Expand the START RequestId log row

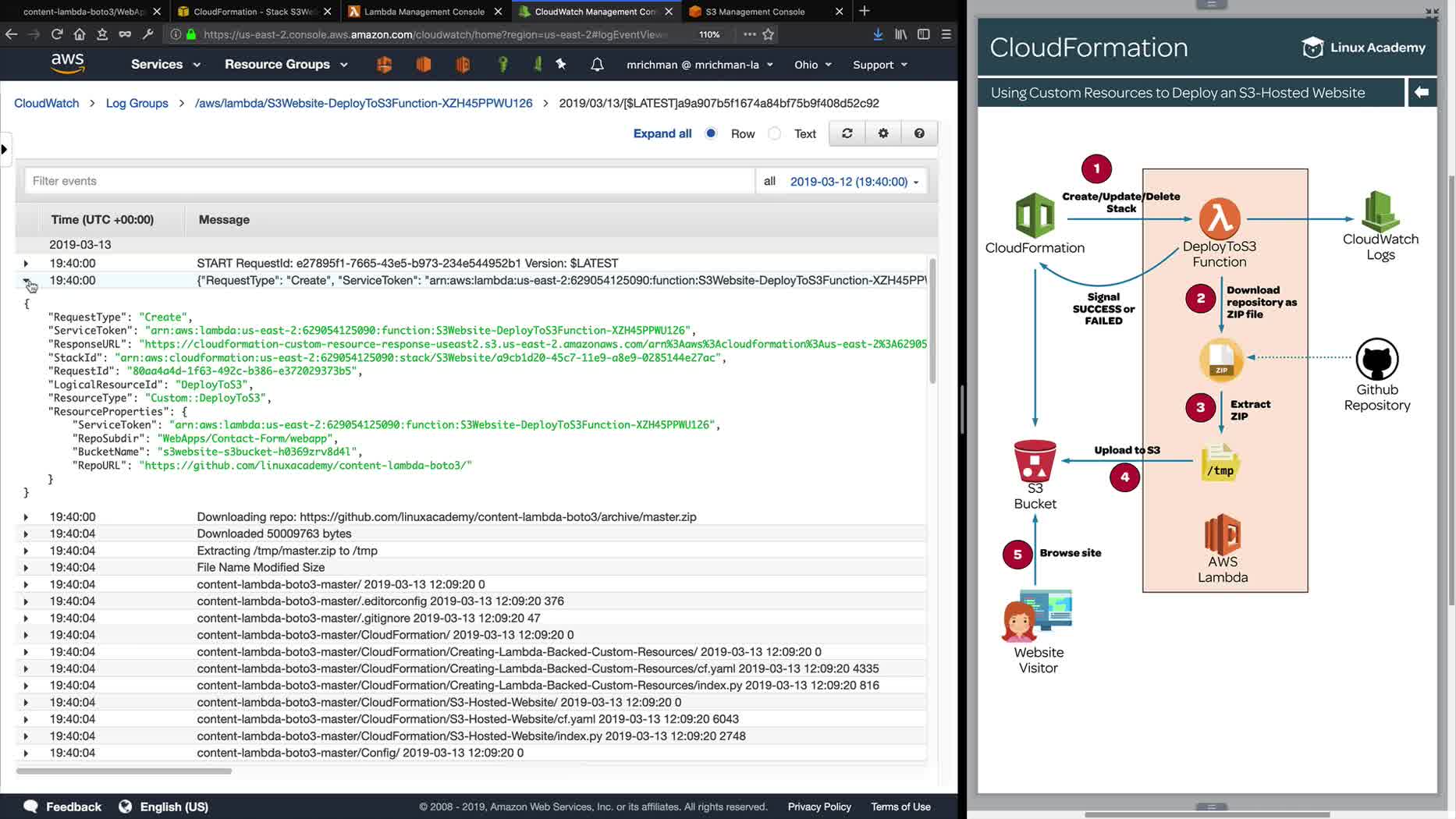click(26, 264)
